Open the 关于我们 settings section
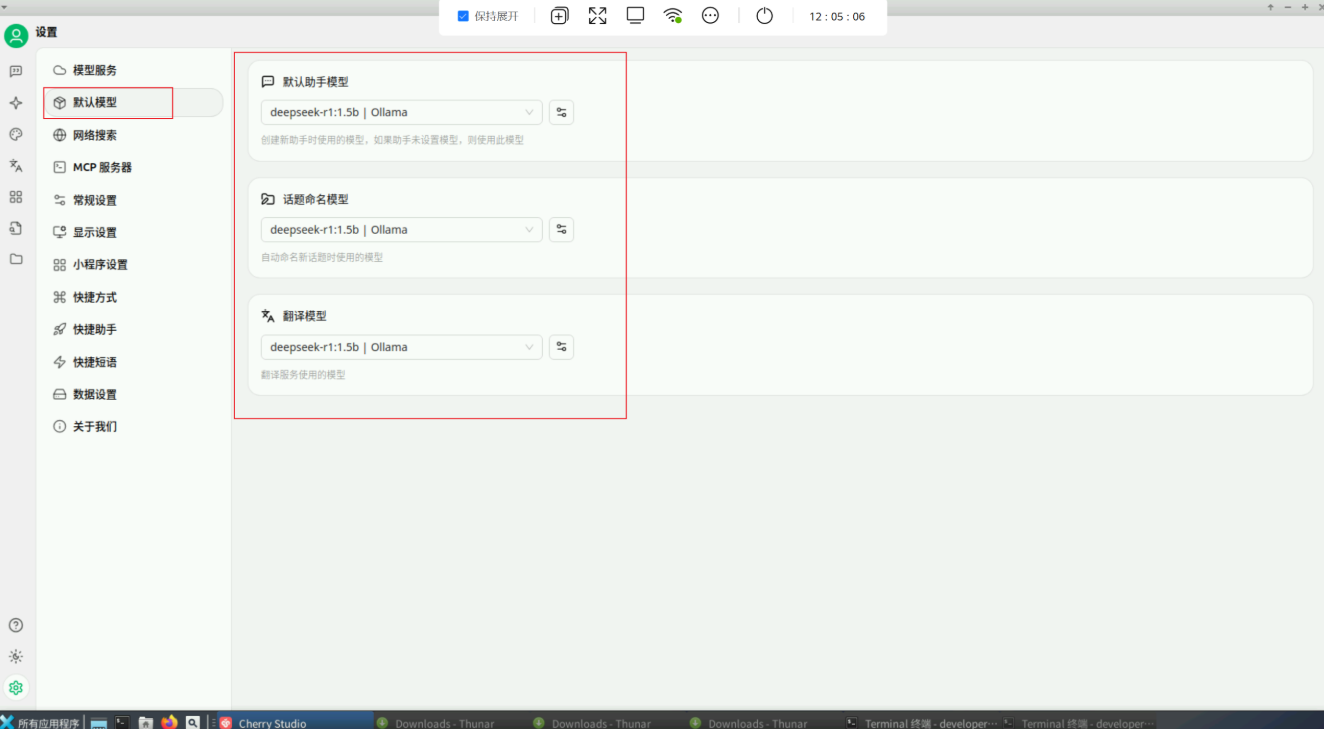Viewport: 1324px width, 729px height. pos(133,426)
